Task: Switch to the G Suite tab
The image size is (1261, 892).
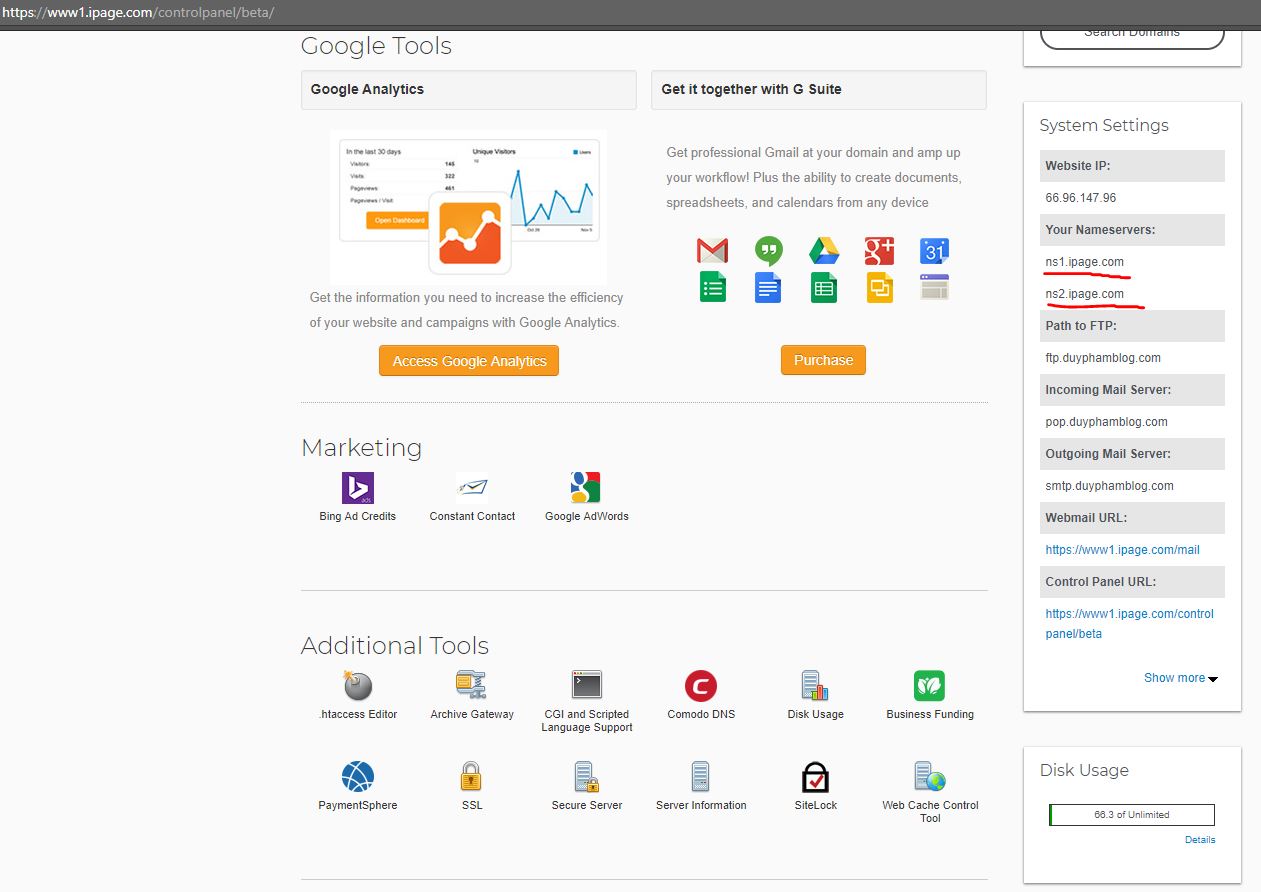Action: pos(818,90)
